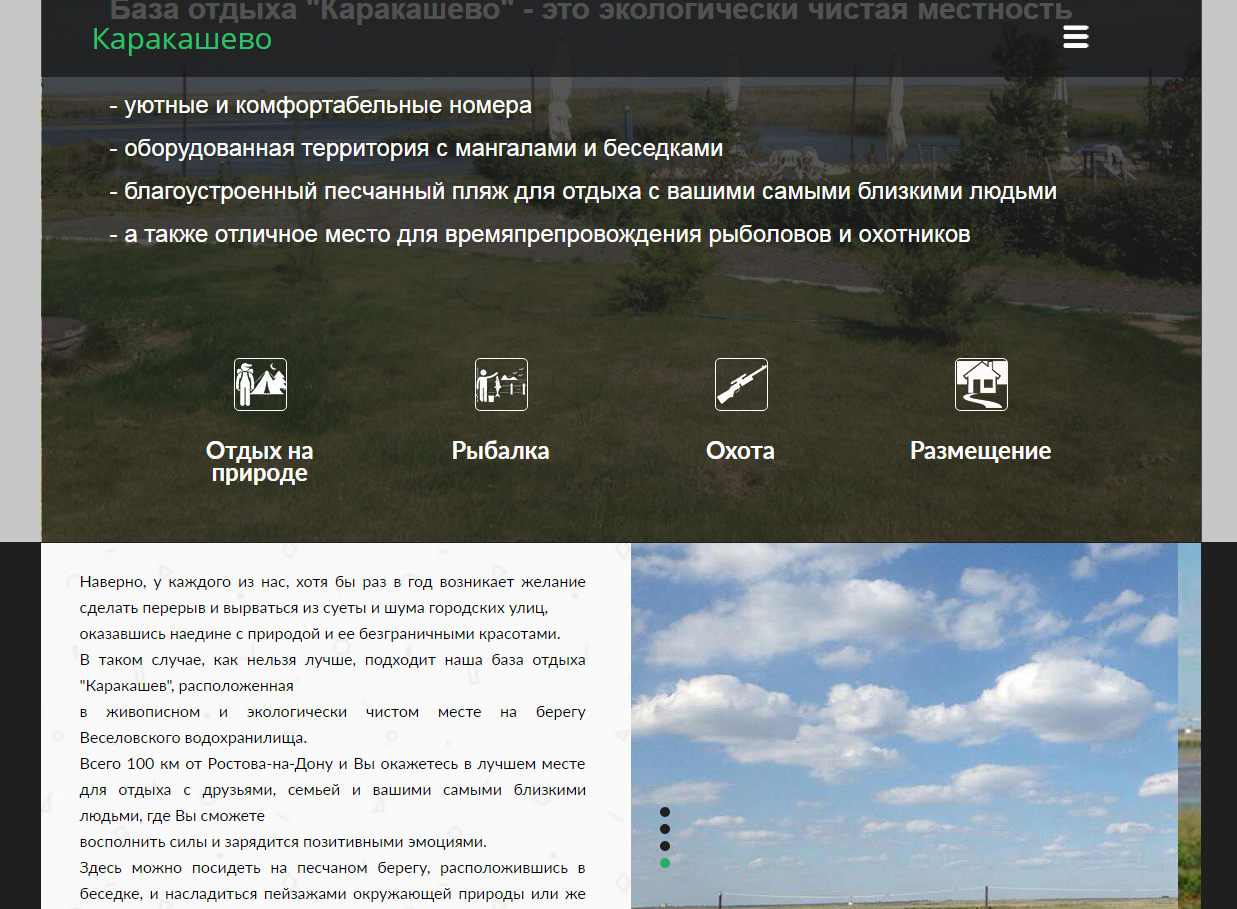Click the line about рыболовов и охотников

(x=540, y=235)
